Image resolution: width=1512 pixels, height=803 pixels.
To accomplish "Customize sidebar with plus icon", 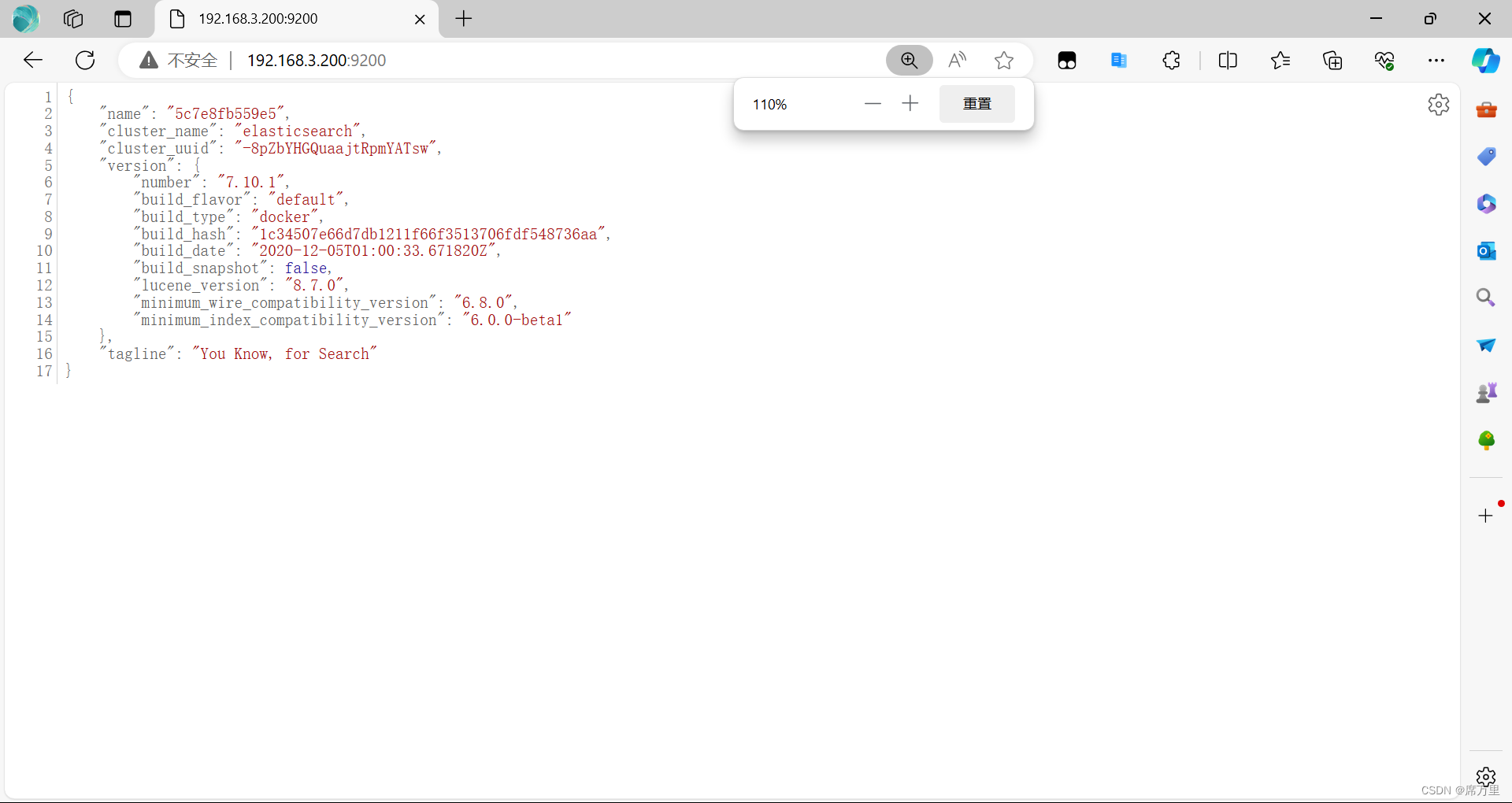I will (x=1486, y=516).
